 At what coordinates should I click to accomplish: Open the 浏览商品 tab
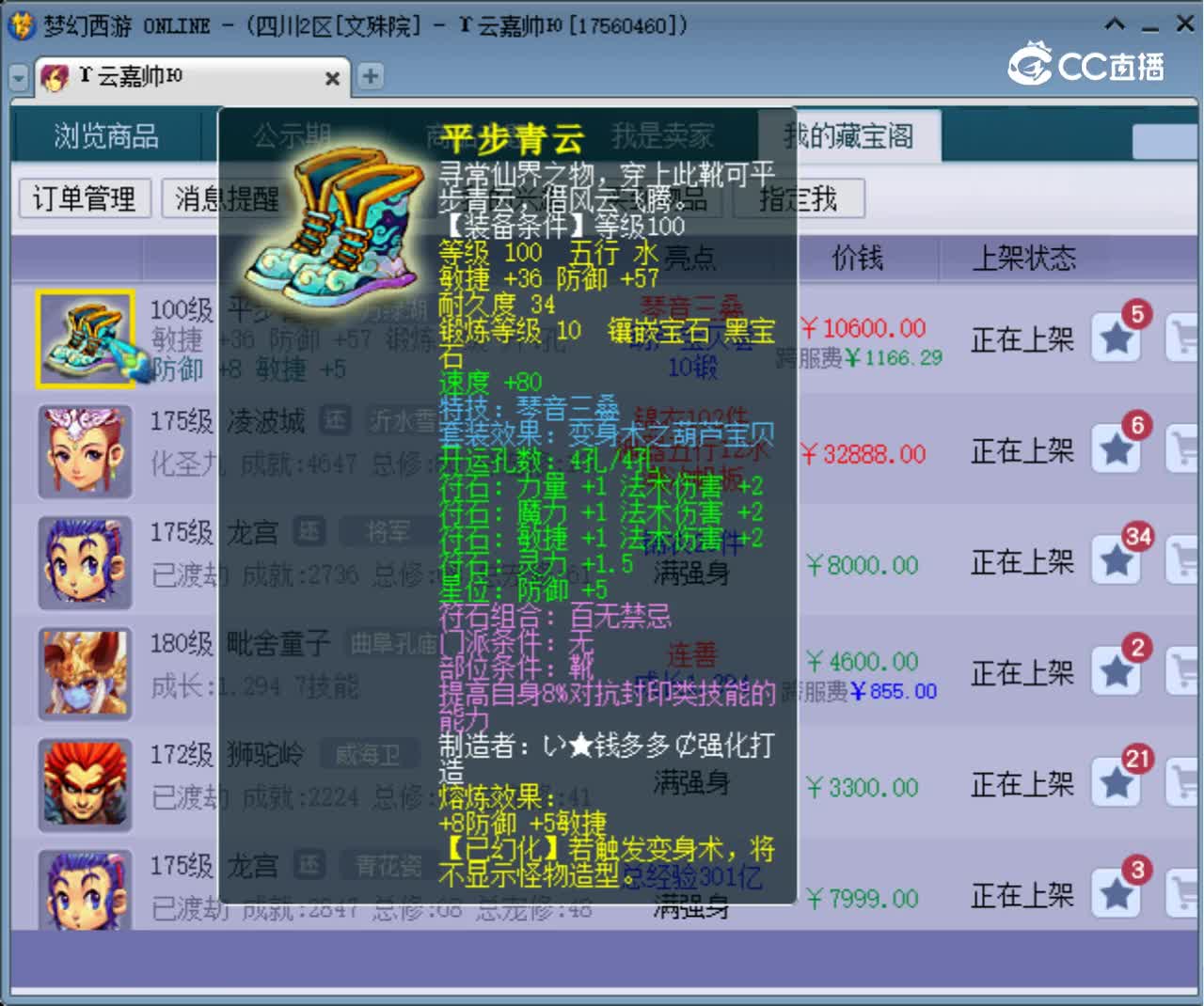click(x=106, y=135)
